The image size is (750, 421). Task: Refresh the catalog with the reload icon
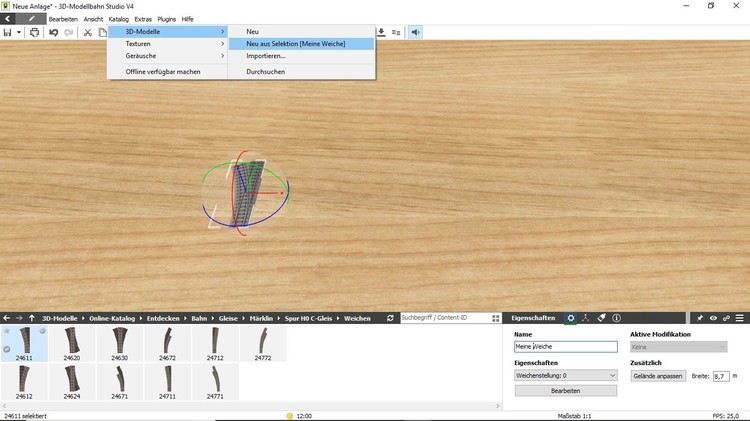(x=390, y=318)
